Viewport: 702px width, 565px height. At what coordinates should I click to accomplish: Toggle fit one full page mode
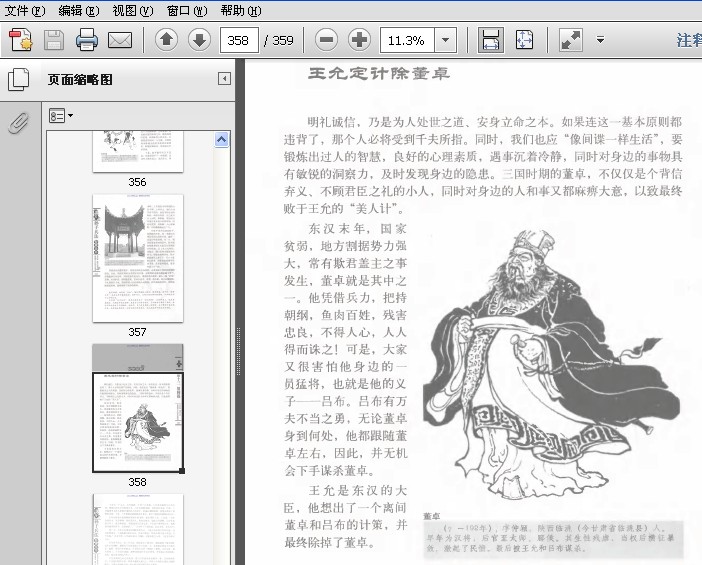tap(524, 40)
